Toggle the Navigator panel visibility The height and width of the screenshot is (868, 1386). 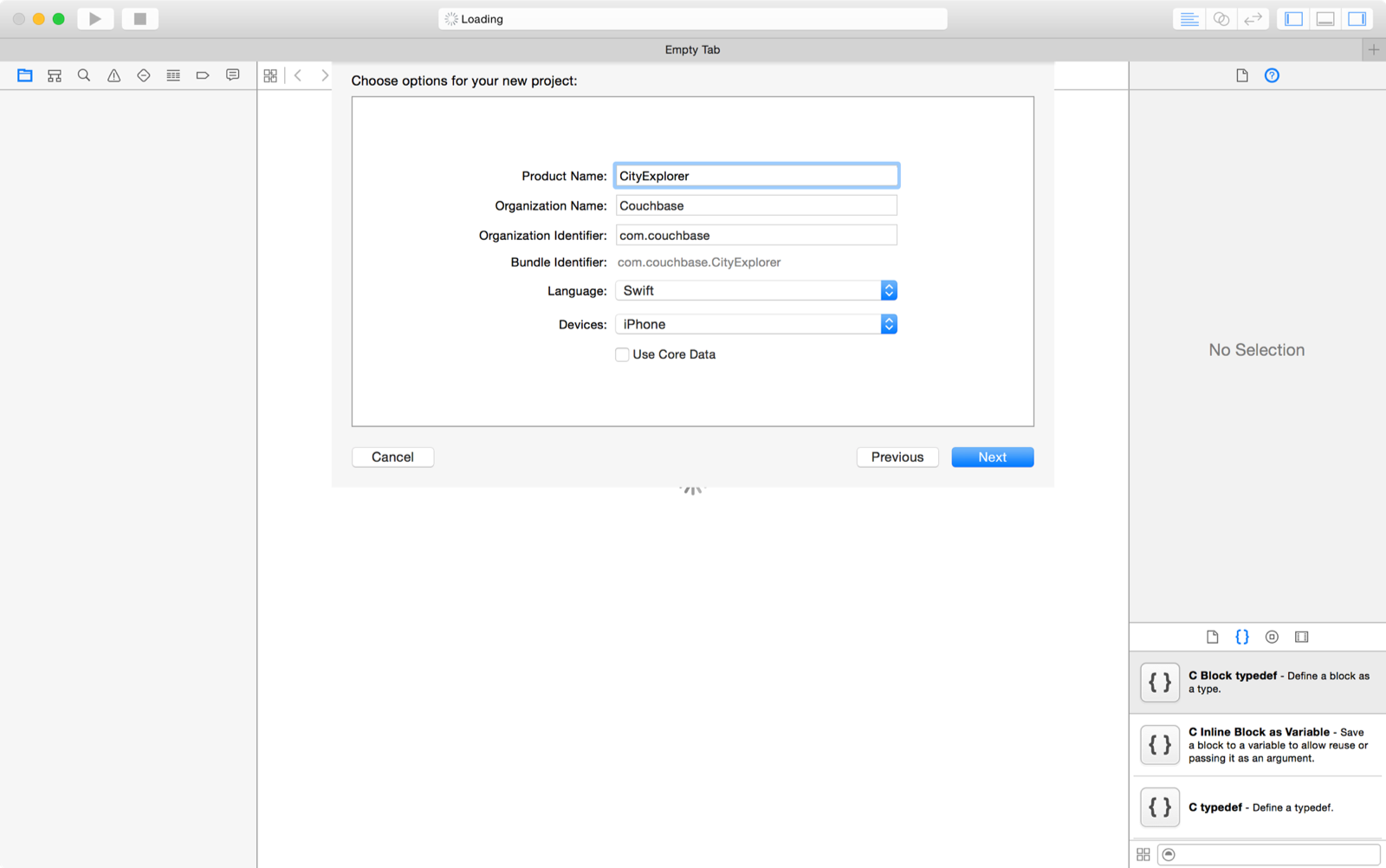1292,18
